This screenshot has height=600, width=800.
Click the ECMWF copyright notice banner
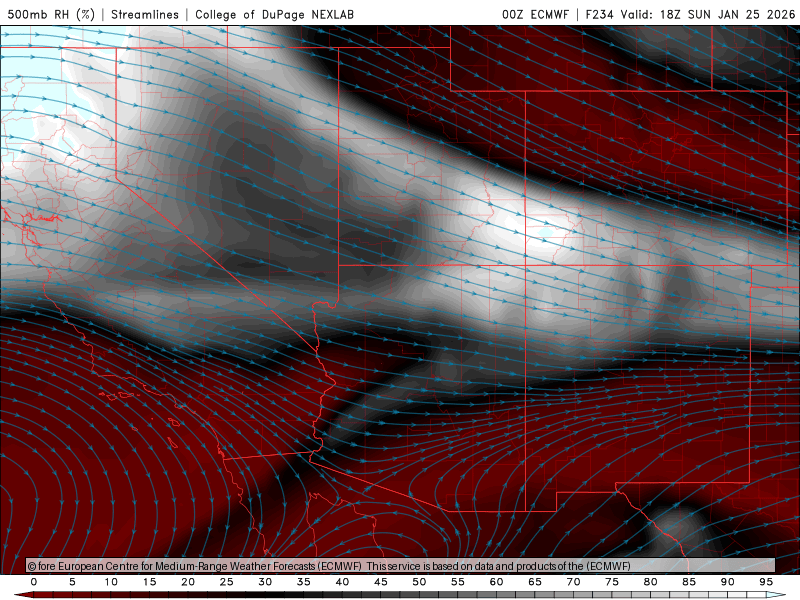pyautogui.click(x=401, y=566)
